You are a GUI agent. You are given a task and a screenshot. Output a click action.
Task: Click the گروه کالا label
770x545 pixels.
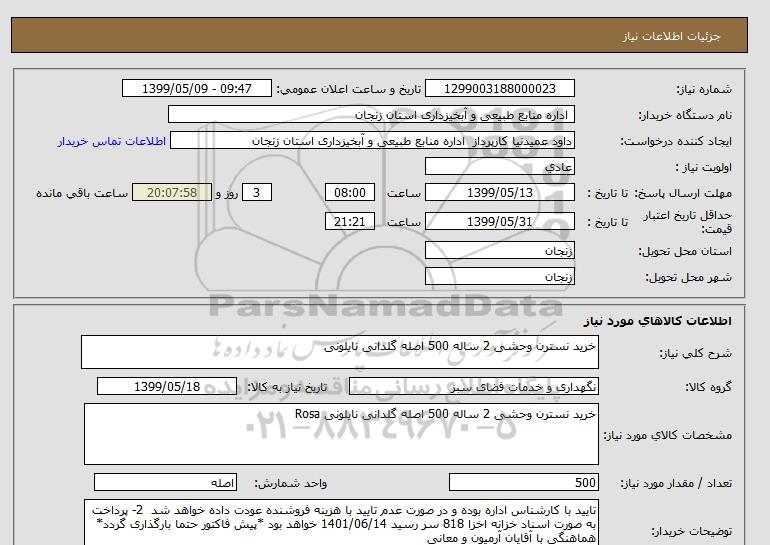click(x=709, y=387)
